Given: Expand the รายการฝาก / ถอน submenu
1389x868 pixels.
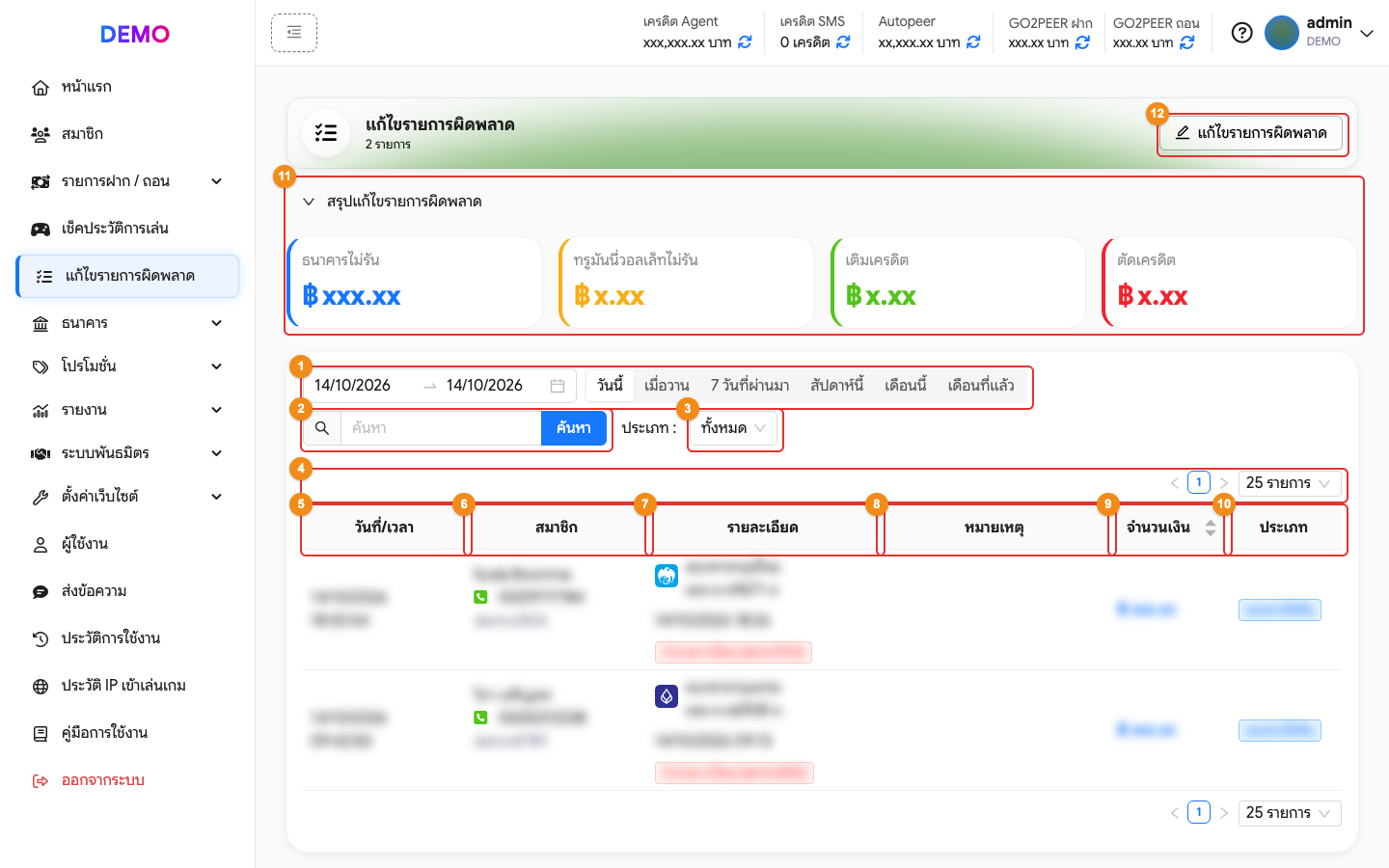Looking at the screenshot, I should tap(217, 181).
